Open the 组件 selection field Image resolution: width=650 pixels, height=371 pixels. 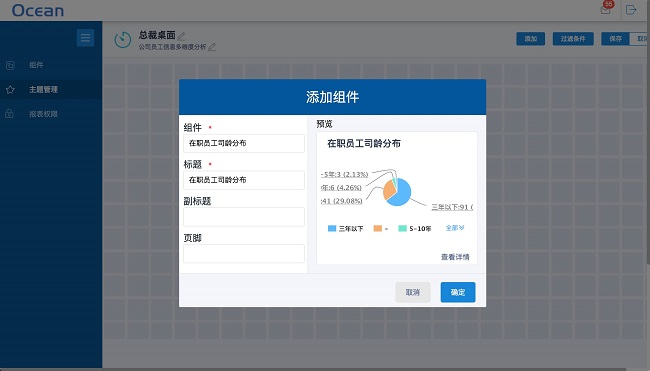244,143
